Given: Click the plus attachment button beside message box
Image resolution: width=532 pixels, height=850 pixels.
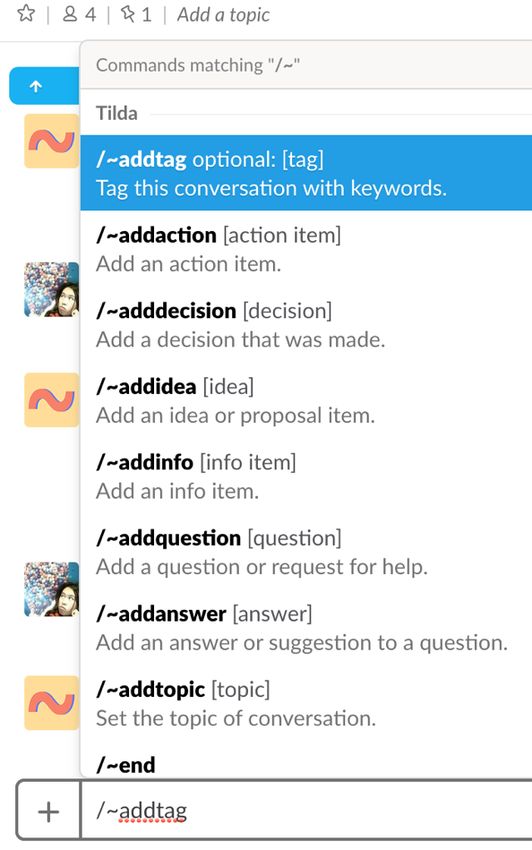Looking at the screenshot, I should point(48,812).
